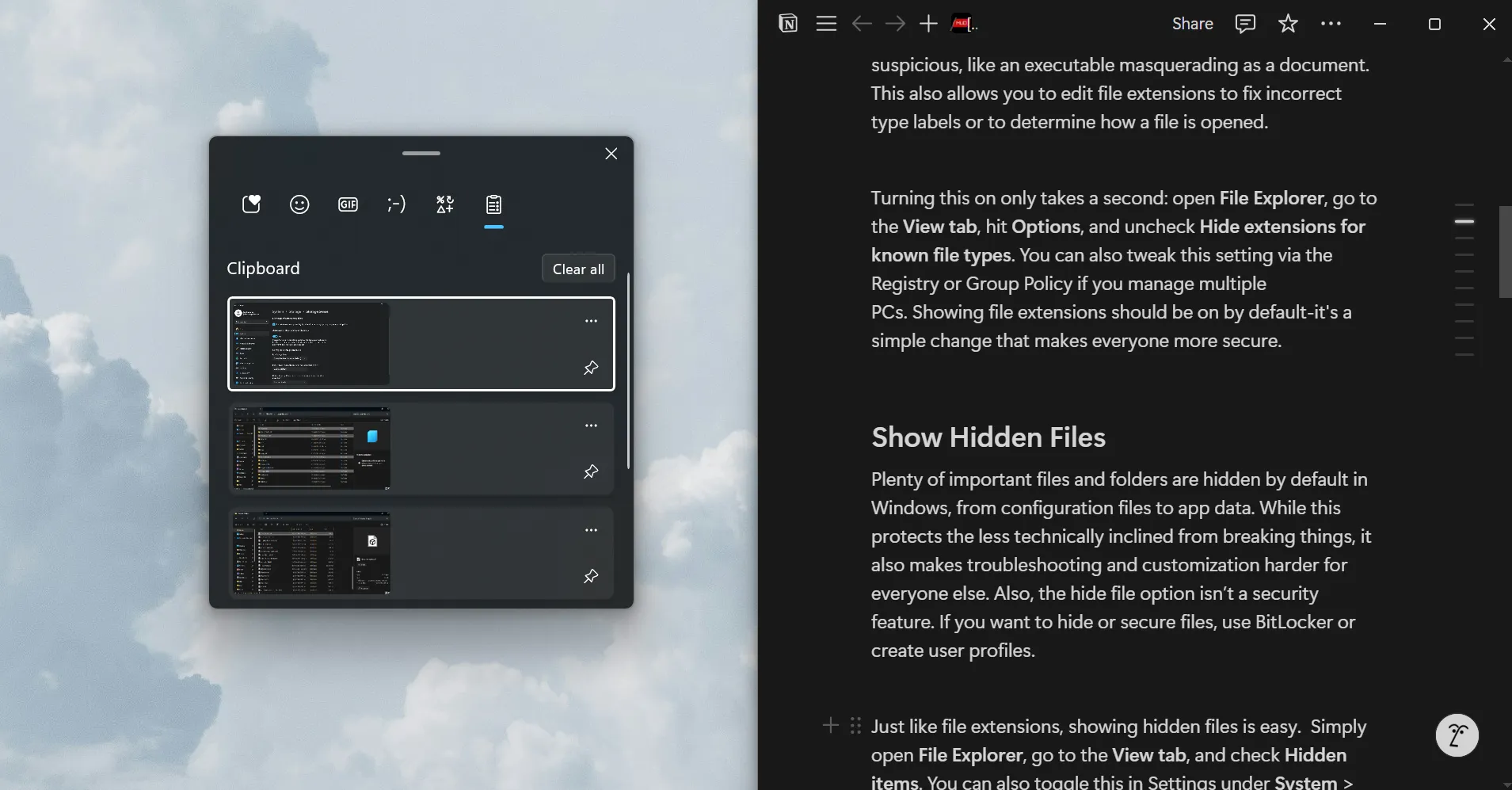
Task: Click the Clear all button
Action: pos(578,269)
